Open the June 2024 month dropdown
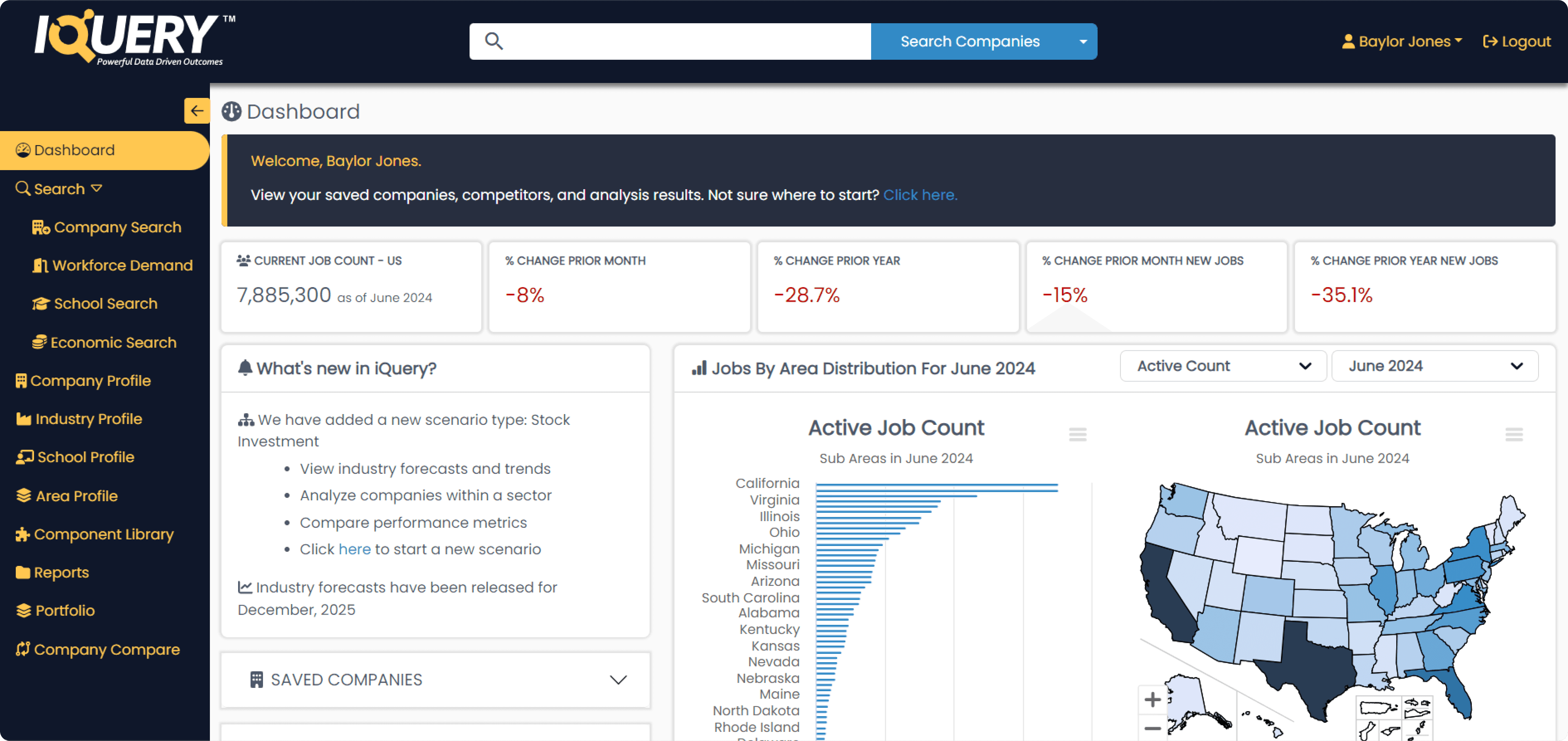 [1435, 366]
